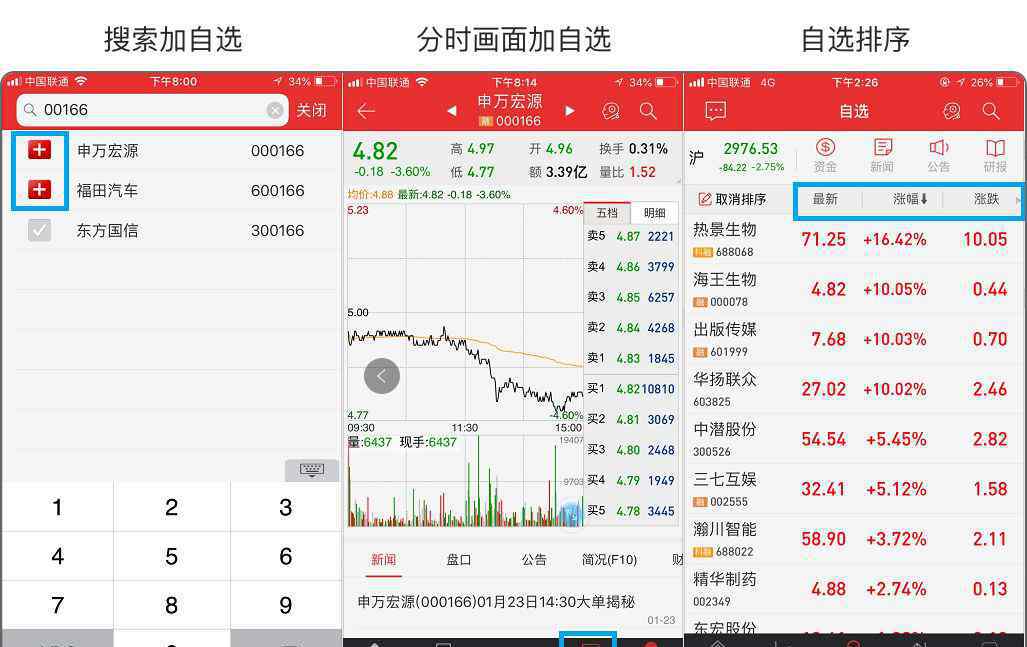
Task: Open the 三七互娱 002555 watchlist row
Action: click(854, 489)
